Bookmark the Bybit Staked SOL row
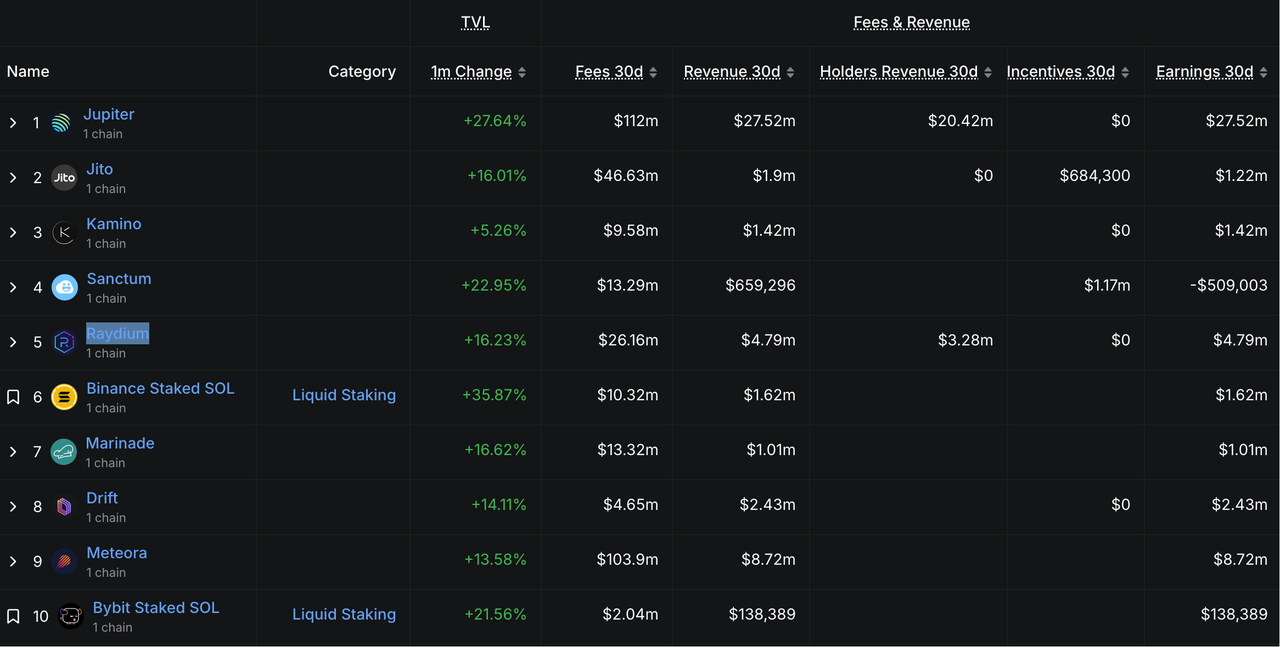1280x647 pixels. coord(13,616)
